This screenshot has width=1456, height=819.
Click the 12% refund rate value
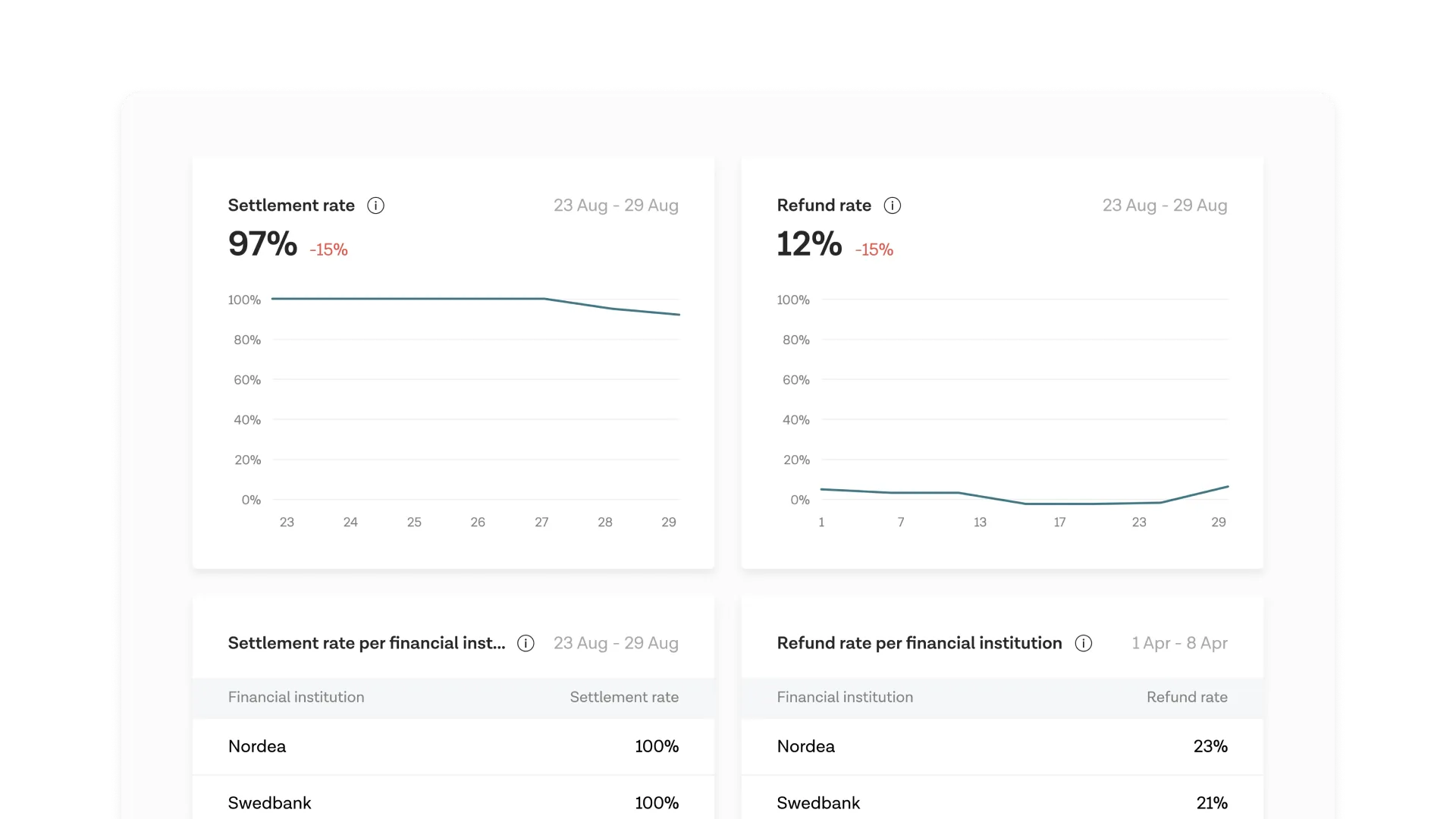click(809, 244)
